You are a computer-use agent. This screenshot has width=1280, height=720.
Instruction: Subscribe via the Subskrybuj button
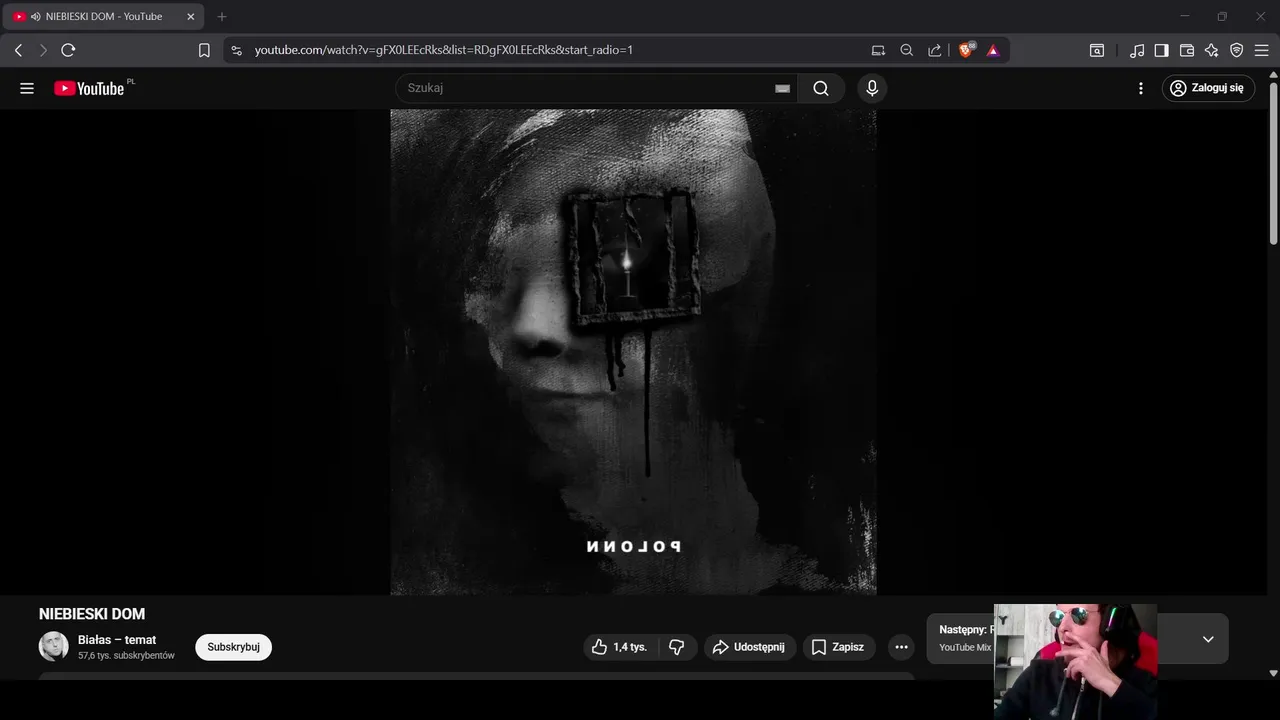[233, 647]
